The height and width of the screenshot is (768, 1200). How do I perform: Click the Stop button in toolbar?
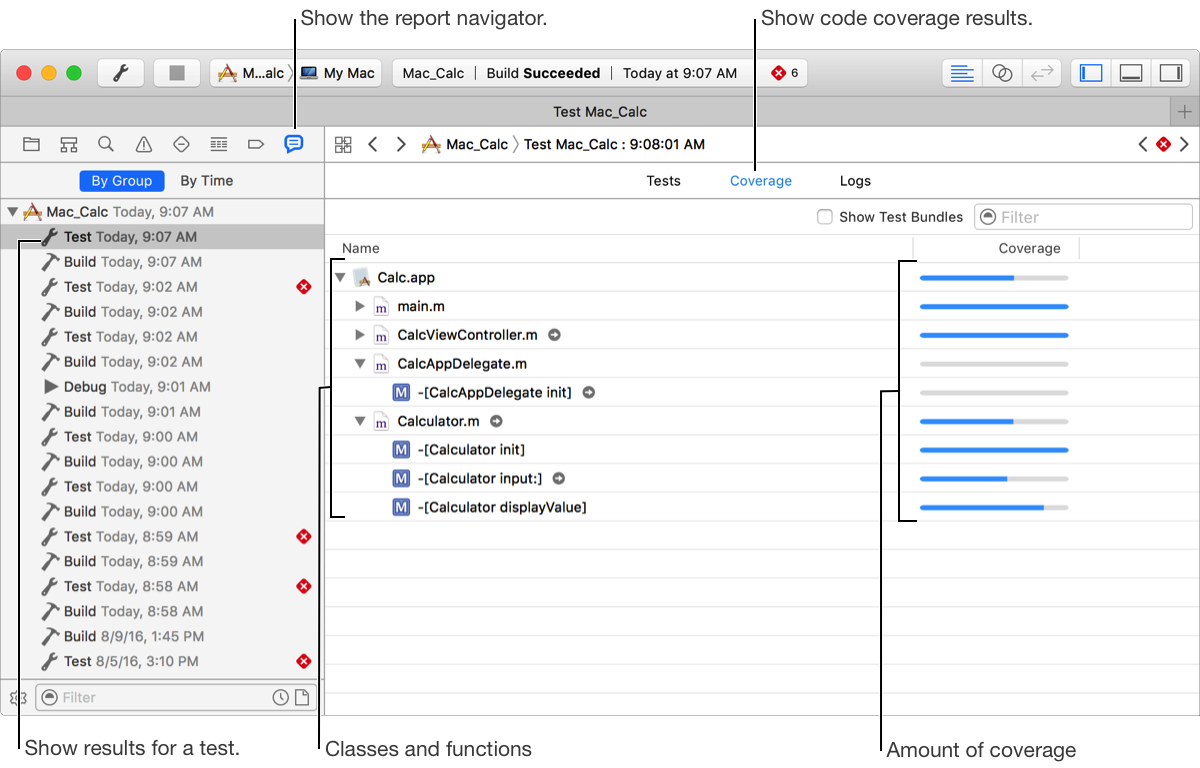click(x=177, y=73)
